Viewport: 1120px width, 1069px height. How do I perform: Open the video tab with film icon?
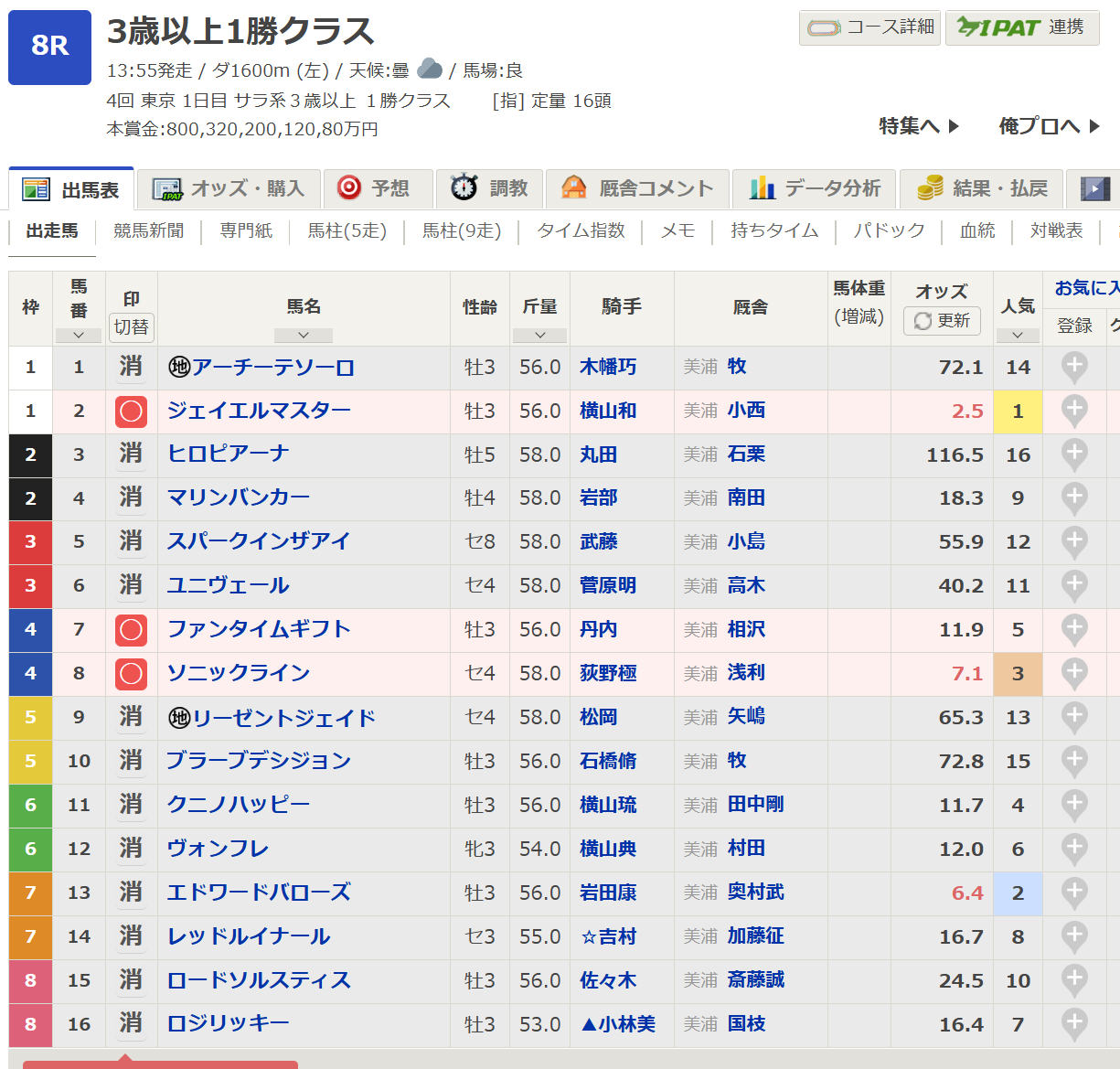[x=1095, y=188]
